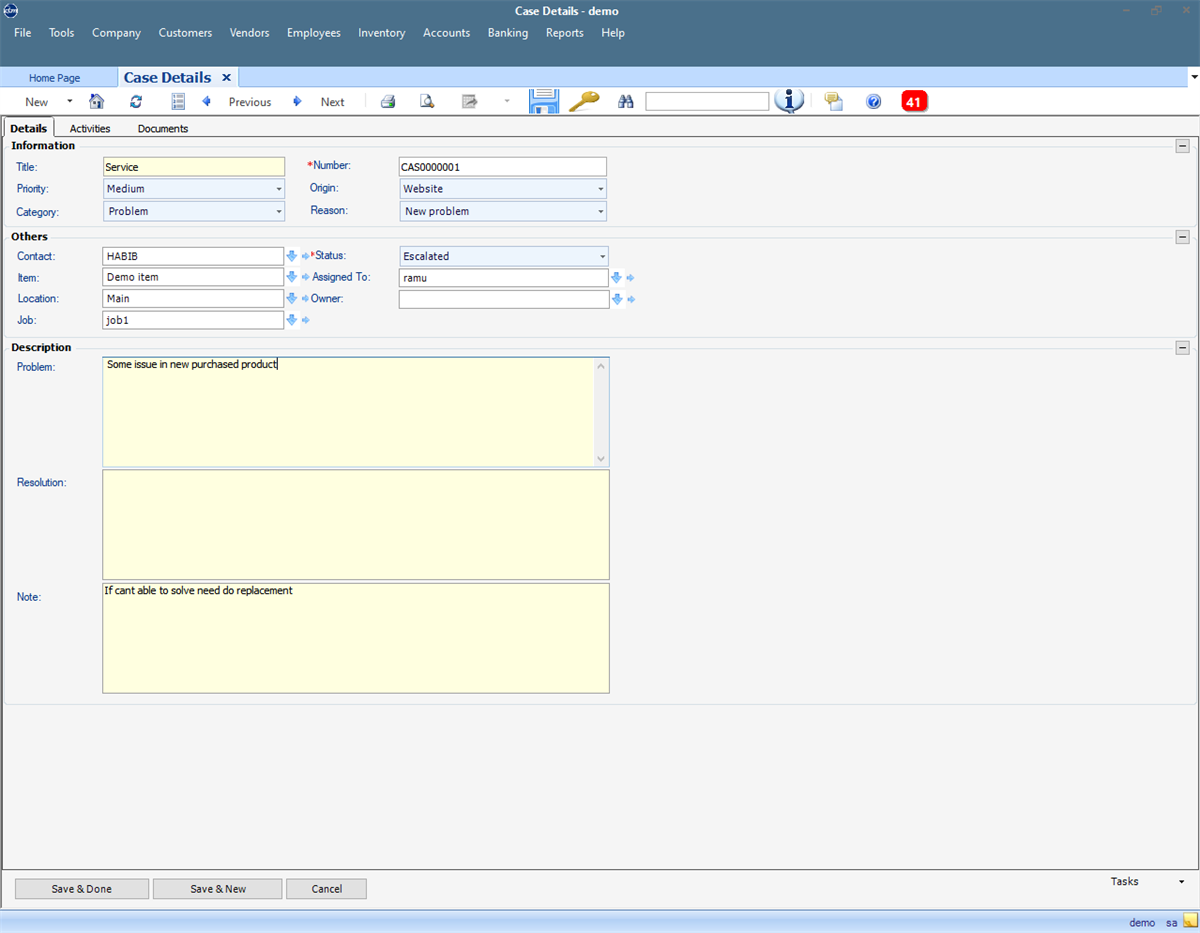Click the Number field CAS0000001
Screen dimensions: 1200x933
[503, 167]
